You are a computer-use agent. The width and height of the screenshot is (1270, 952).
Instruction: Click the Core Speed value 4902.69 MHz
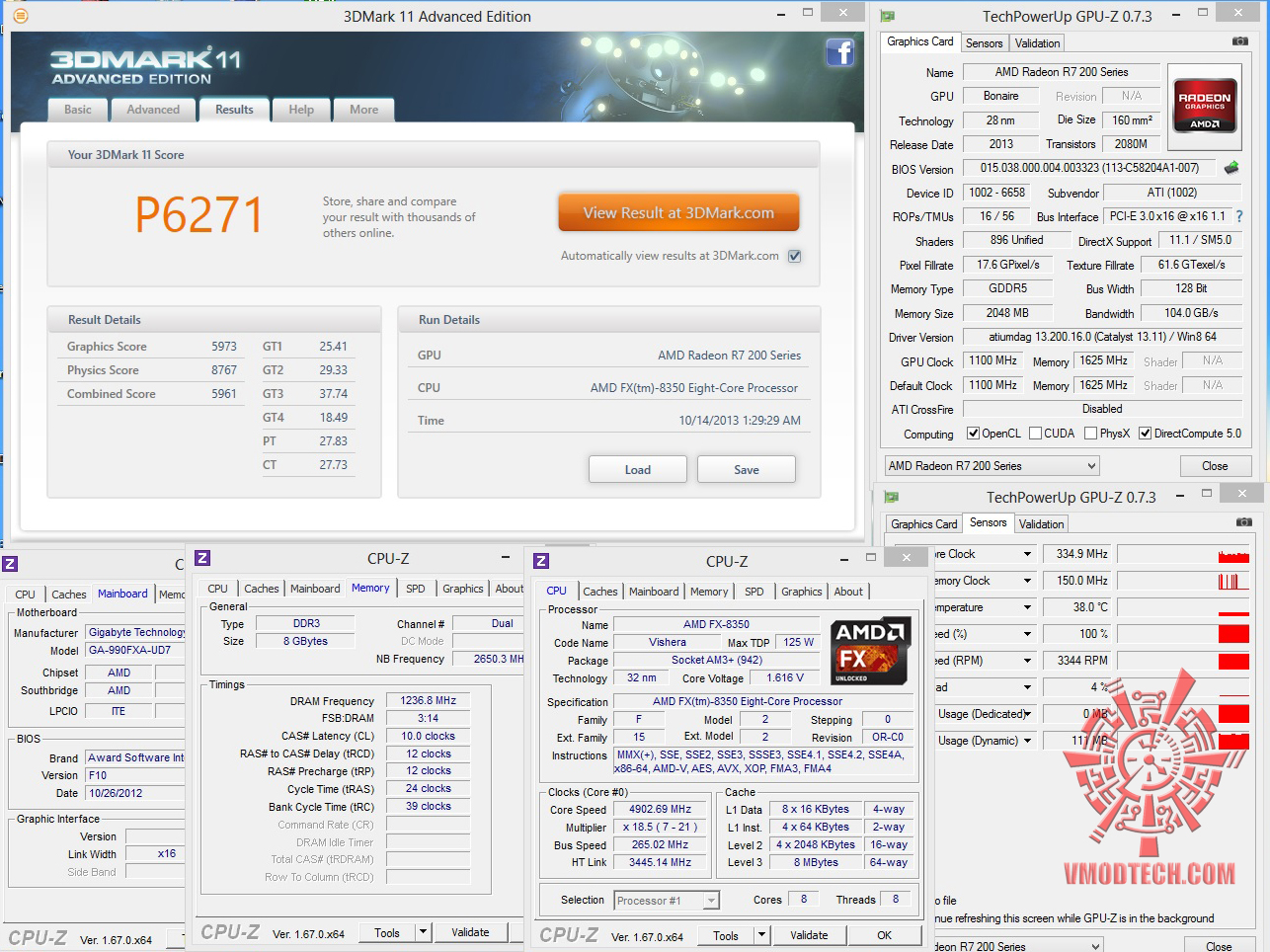tap(661, 809)
